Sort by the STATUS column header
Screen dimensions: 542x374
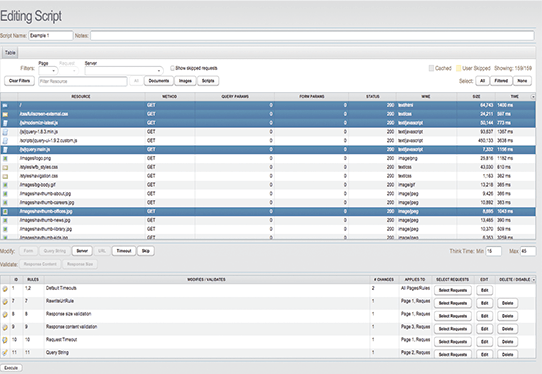[x=372, y=97]
